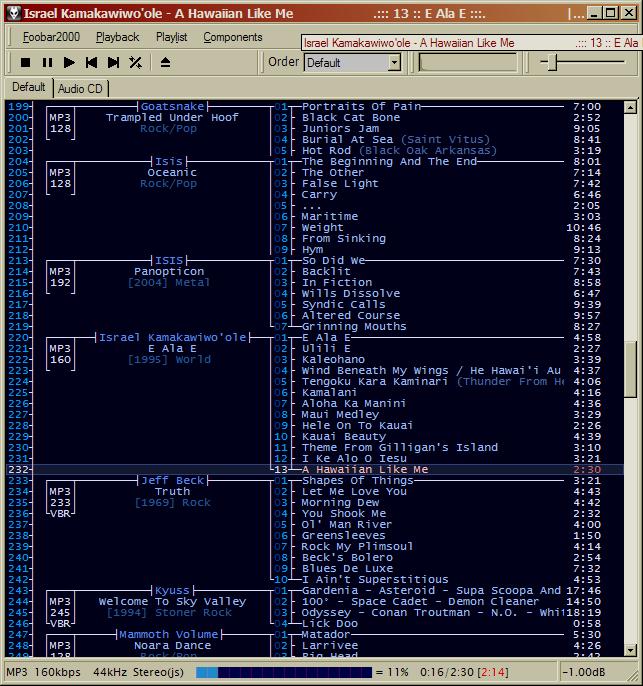Select track 'Kaleohano'
Image resolution: width=643 pixels, height=686 pixels.
click(x=333, y=359)
